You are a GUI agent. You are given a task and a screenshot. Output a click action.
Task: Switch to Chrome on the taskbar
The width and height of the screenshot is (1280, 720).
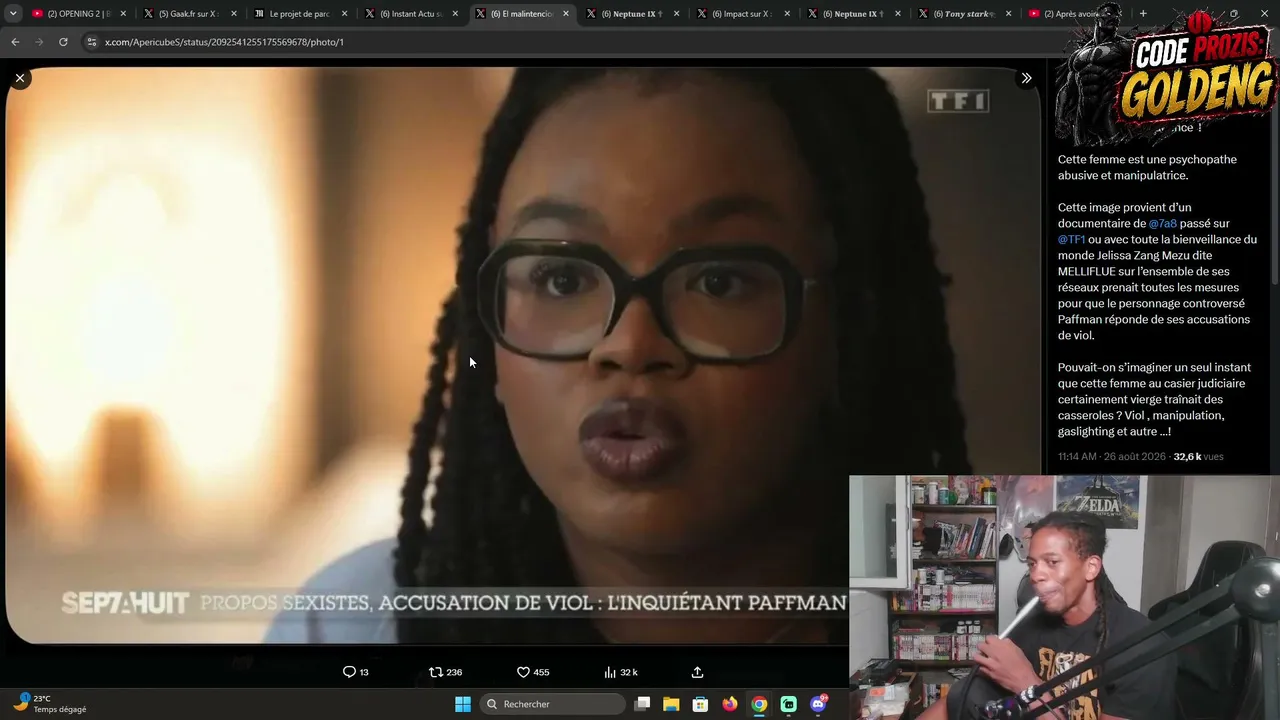click(759, 704)
